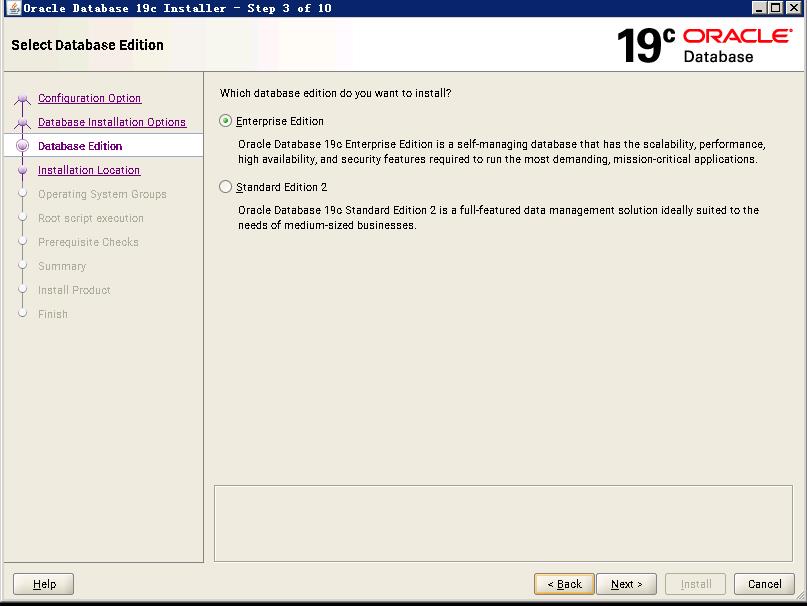
Task: Proceed using the Next button
Action: [x=626, y=584]
